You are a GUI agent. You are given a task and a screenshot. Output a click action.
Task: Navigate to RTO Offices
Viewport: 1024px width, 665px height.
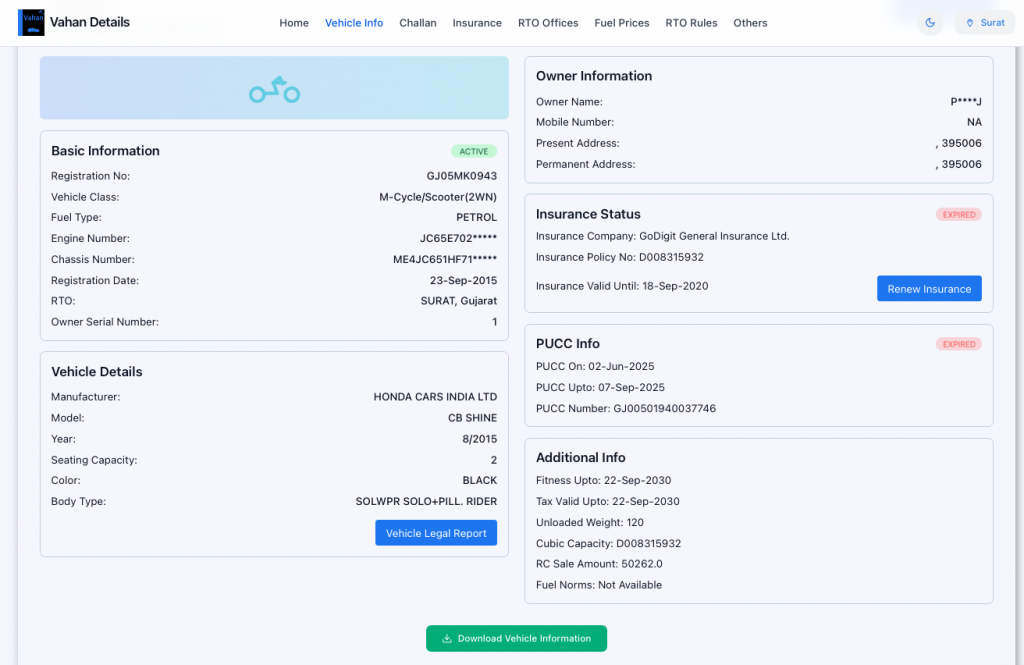[x=548, y=23]
